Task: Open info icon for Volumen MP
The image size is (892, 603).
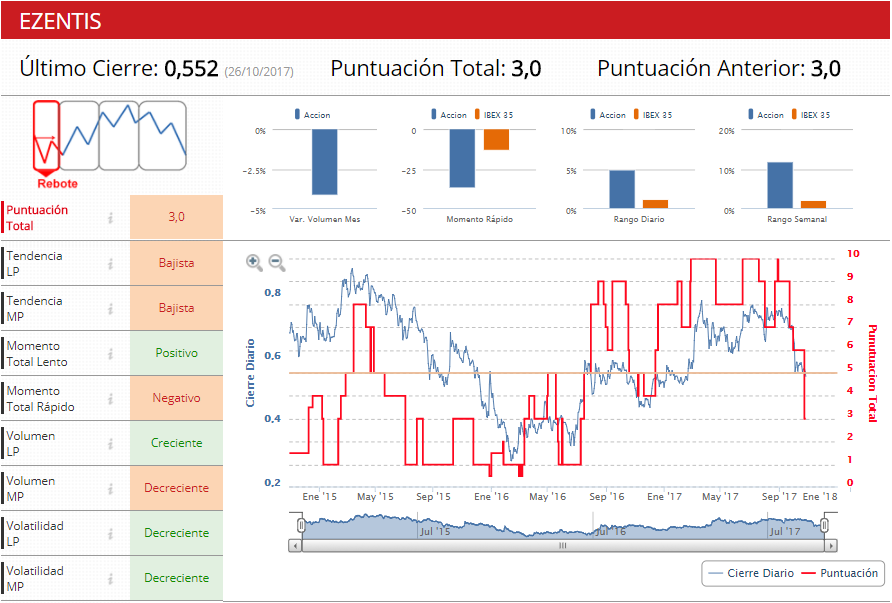Action: coord(111,488)
